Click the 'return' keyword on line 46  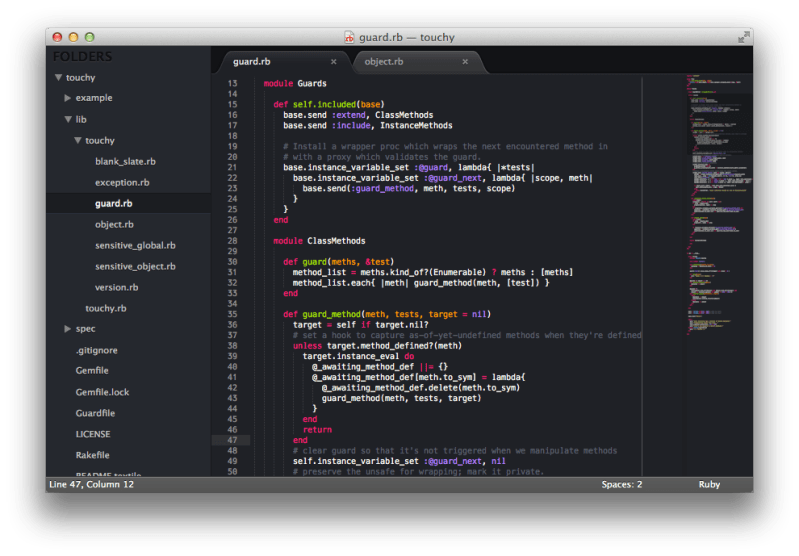point(317,430)
